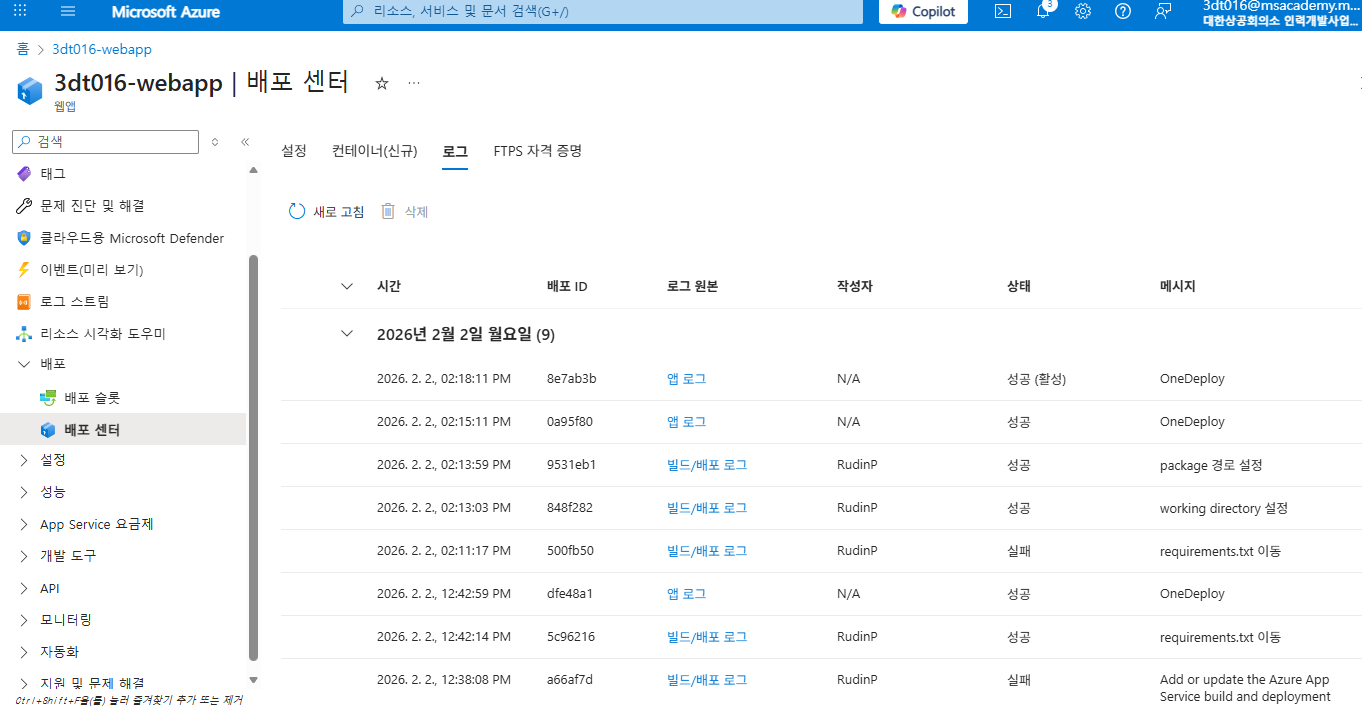Click the Copilot button

(x=923, y=11)
